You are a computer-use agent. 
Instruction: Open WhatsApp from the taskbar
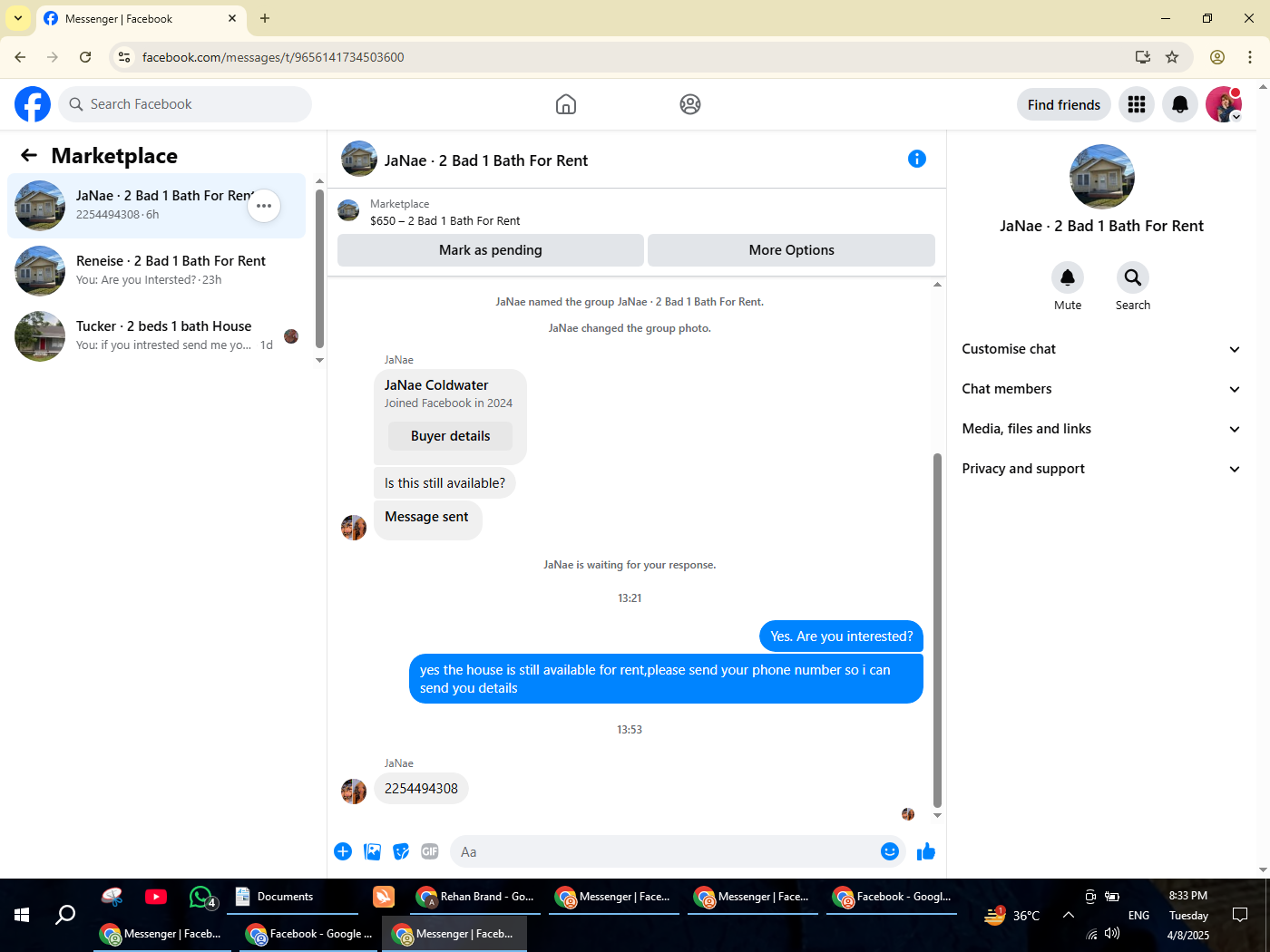[201, 897]
